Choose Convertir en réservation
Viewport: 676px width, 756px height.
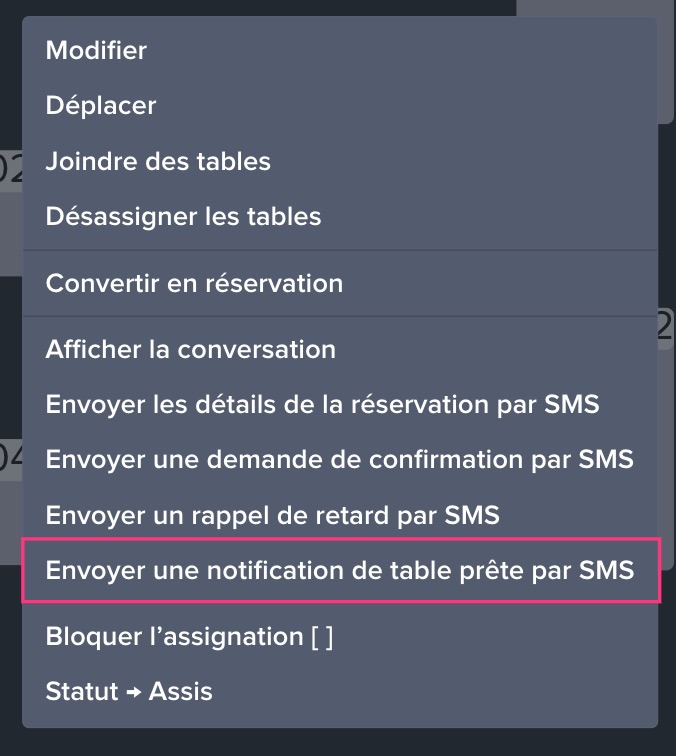(194, 283)
